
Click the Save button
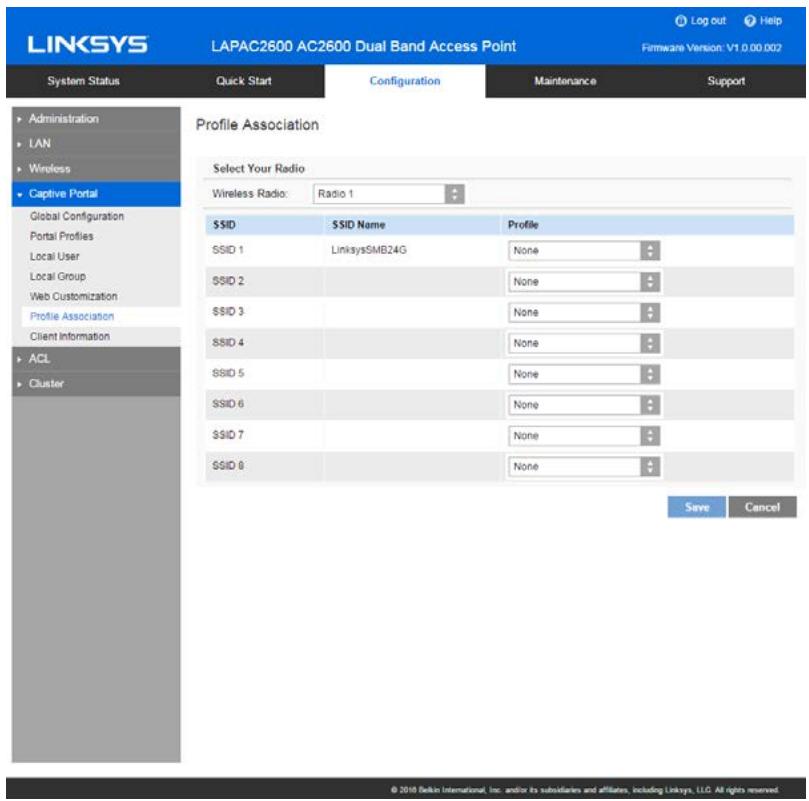pos(697,507)
